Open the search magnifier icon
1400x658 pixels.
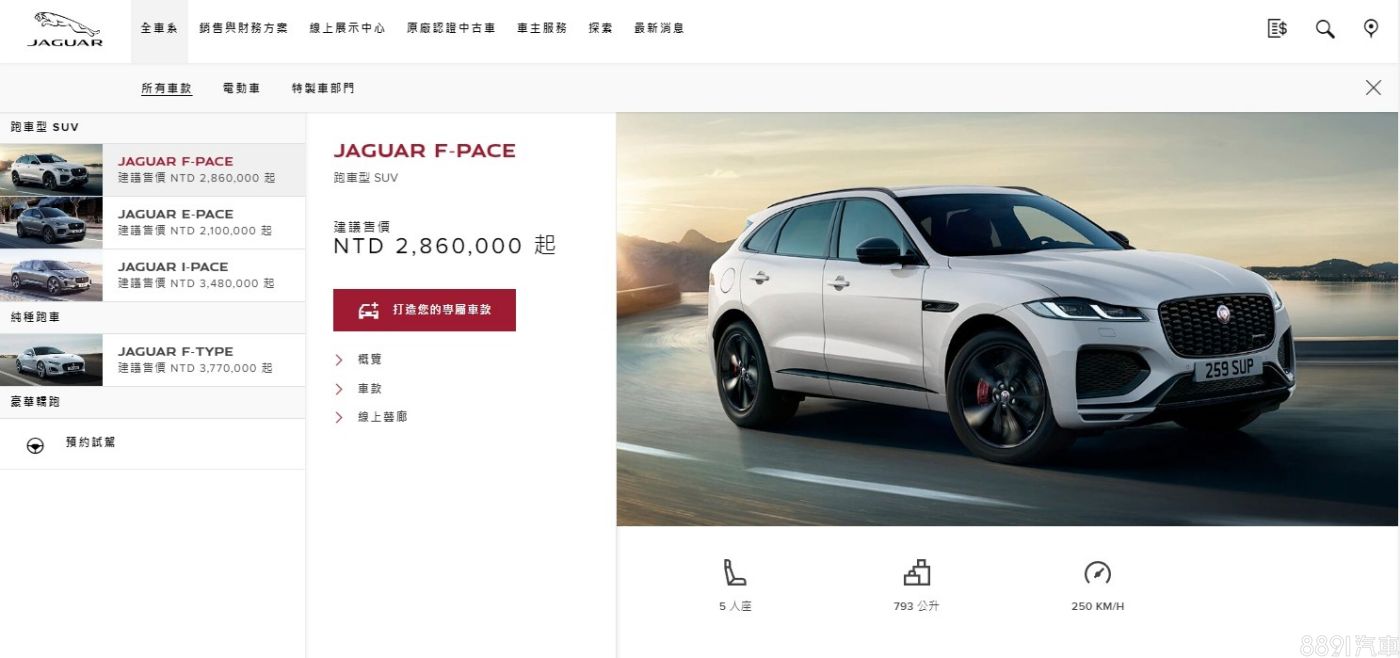1325,29
